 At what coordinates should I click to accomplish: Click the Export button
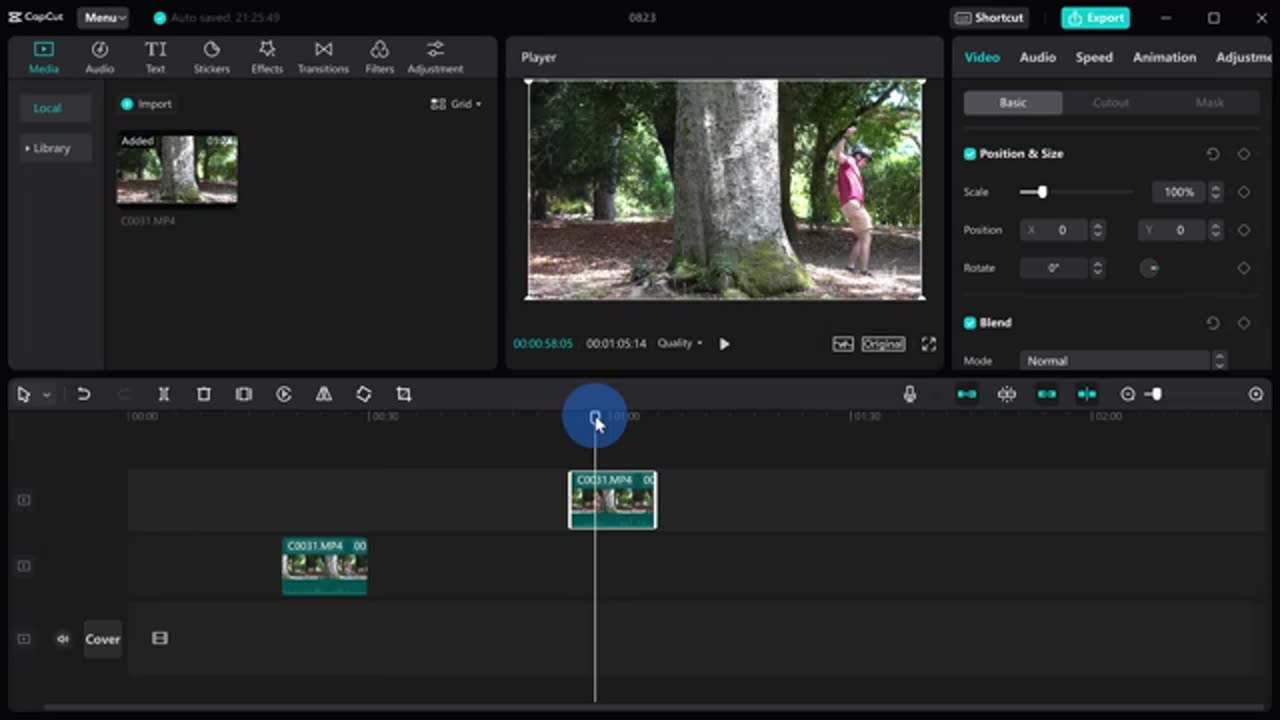click(x=1095, y=18)
